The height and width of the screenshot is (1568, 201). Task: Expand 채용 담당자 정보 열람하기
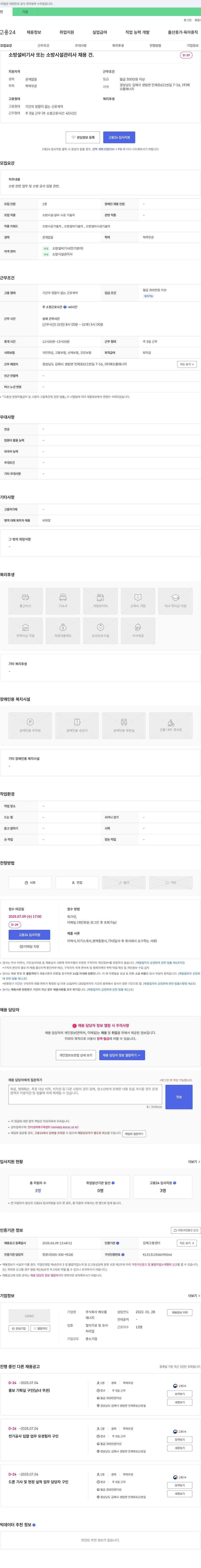(122, 1055)
